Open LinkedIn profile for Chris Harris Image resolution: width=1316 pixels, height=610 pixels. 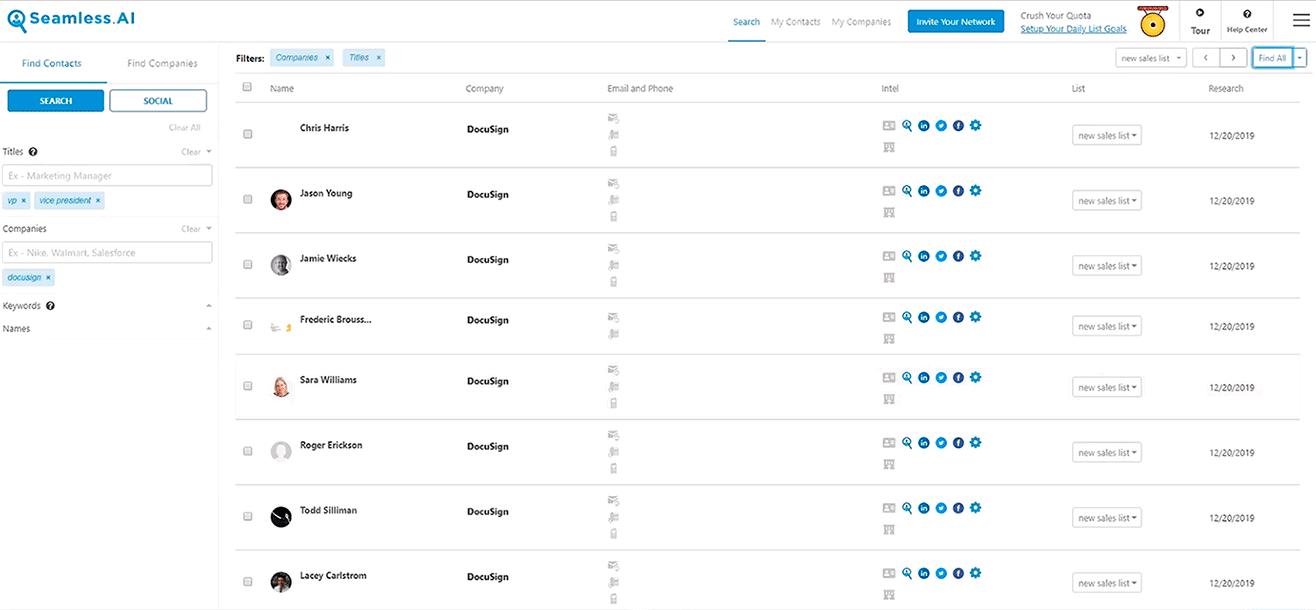(x=924, y=126)
